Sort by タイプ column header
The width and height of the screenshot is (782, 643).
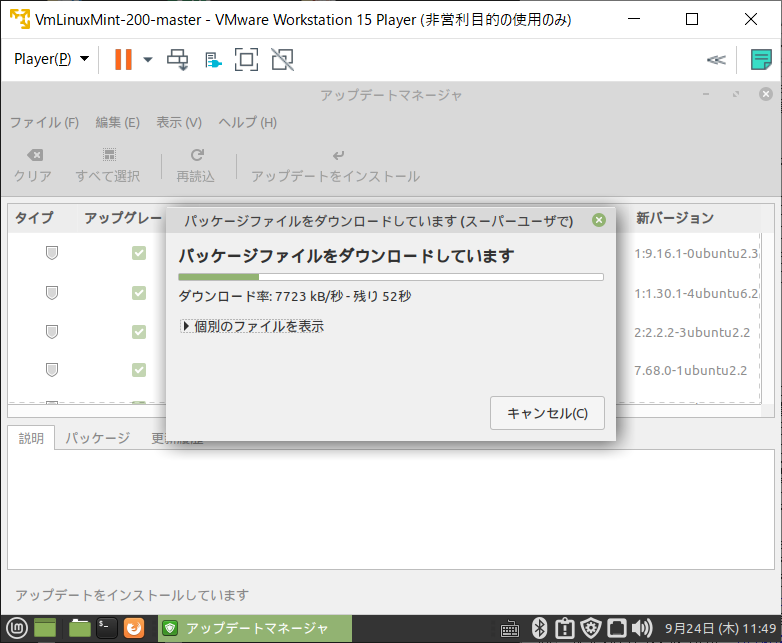click(34, 218)
